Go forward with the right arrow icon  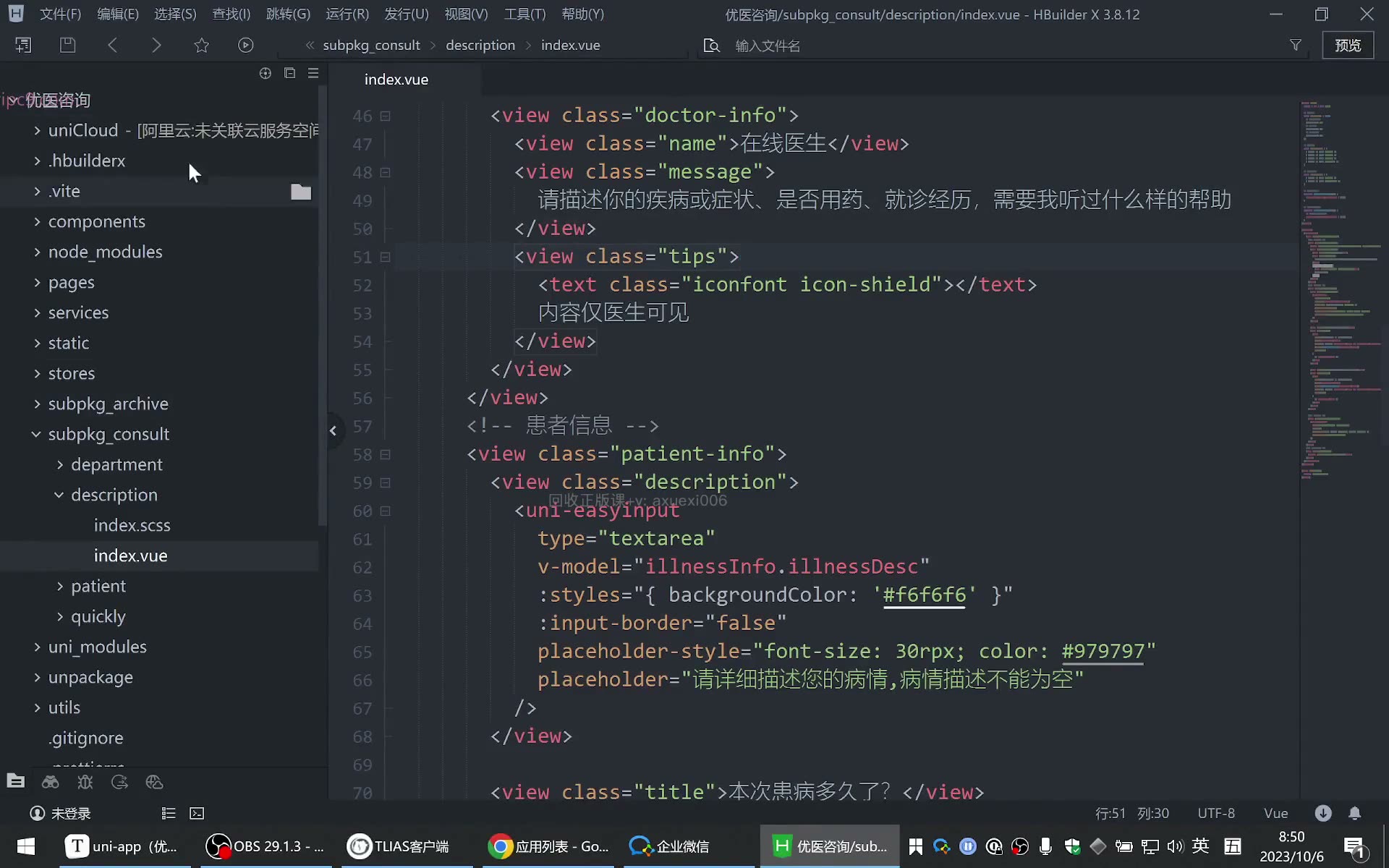(x=156, y=45)
